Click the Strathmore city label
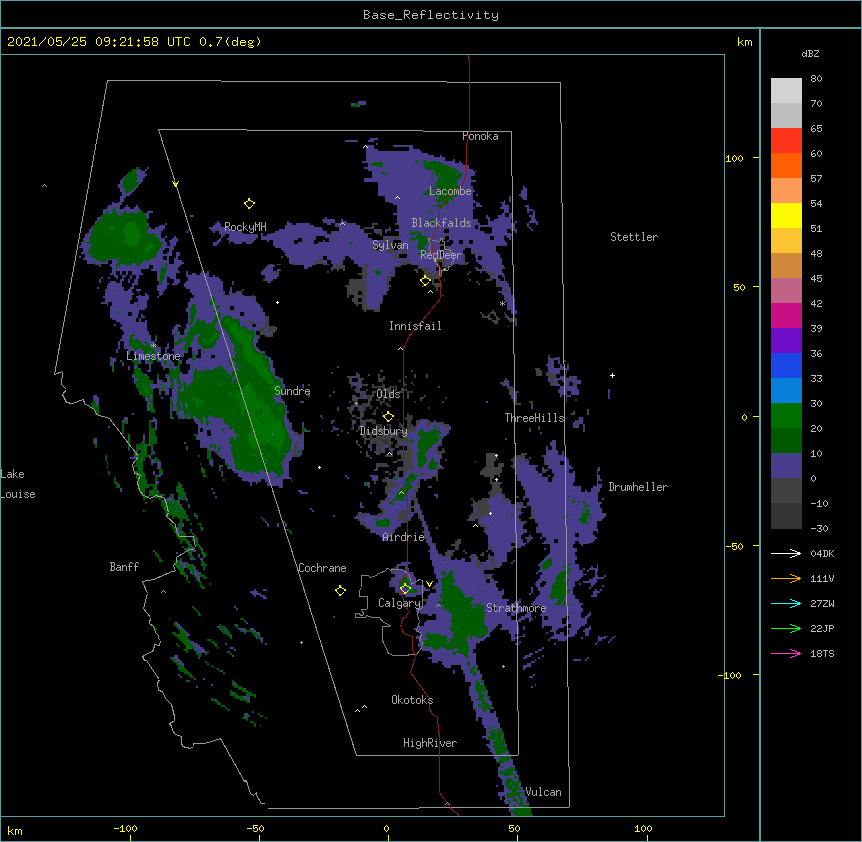This screenshot has height=842, width=862. pos(516,608)
